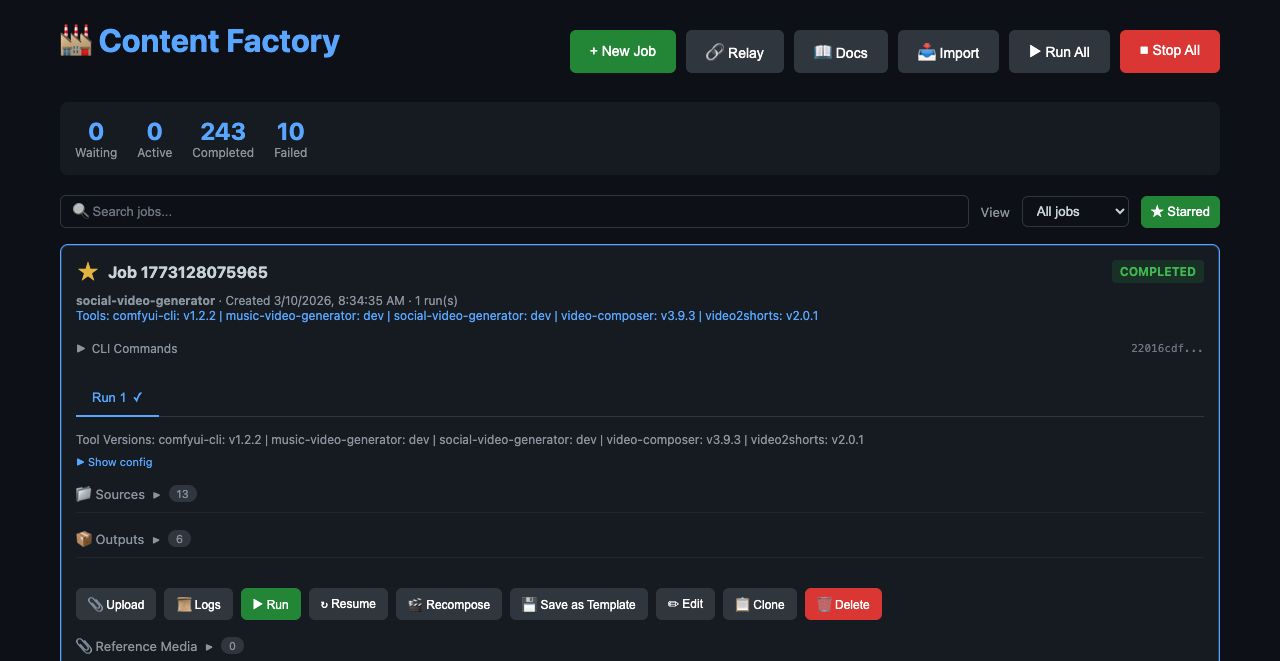Click the chain-link icon on Relay button
1280x661 pixels.
[x=716, y=51]
